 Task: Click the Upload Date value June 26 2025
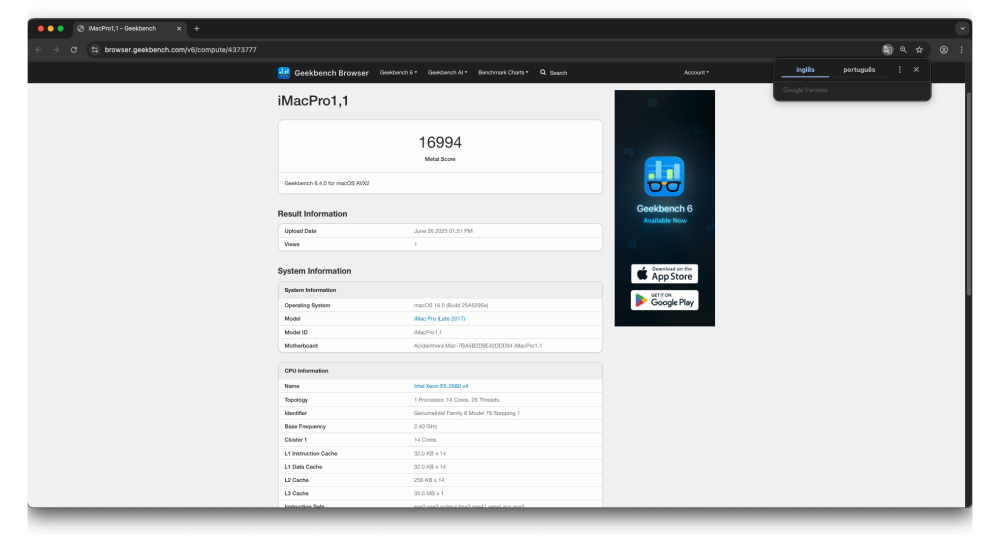pyautogui.click(x=443, y=232)
